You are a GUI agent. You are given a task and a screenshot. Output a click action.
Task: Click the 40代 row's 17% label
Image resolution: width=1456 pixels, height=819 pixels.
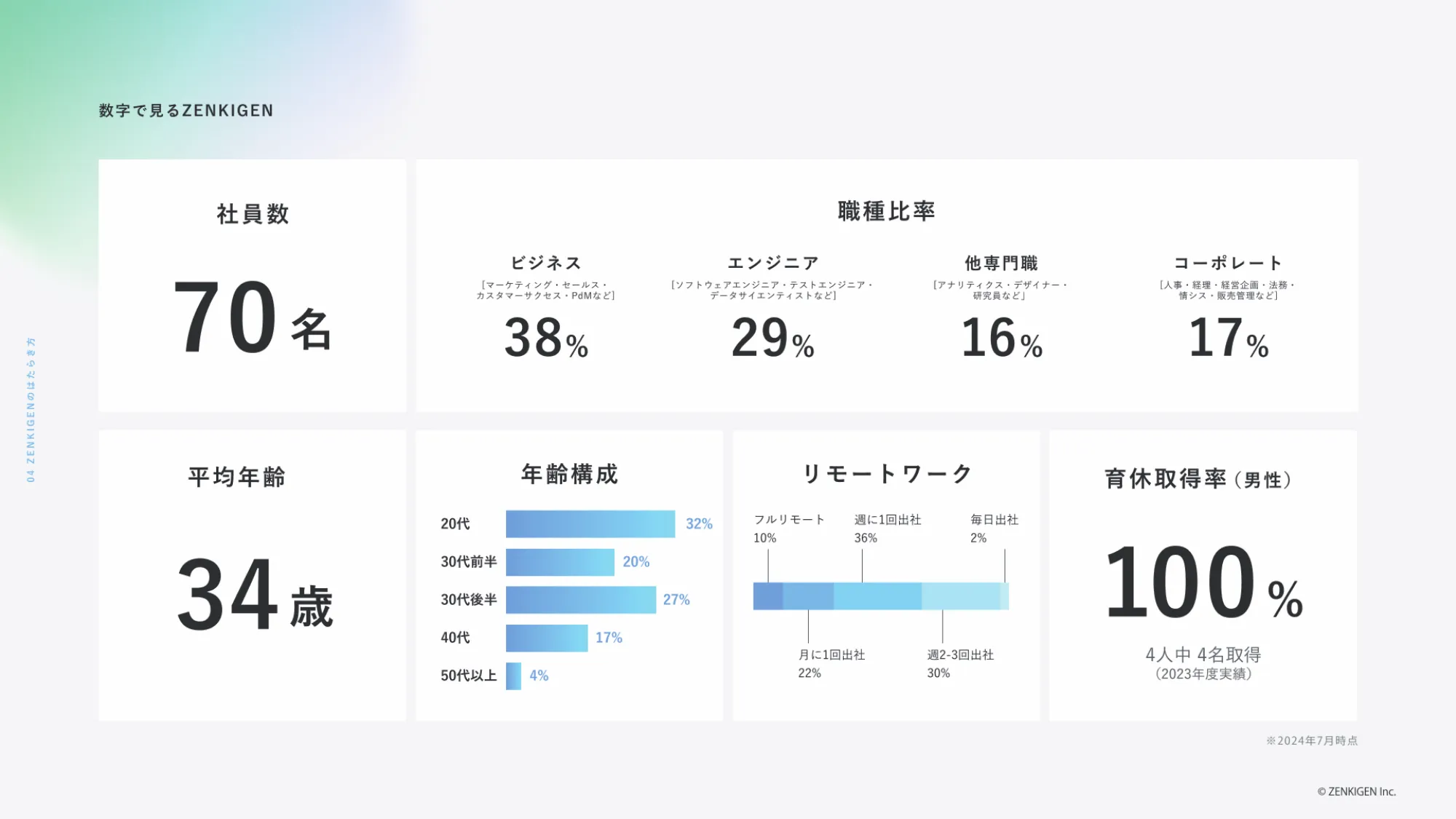tap(609, 638)
